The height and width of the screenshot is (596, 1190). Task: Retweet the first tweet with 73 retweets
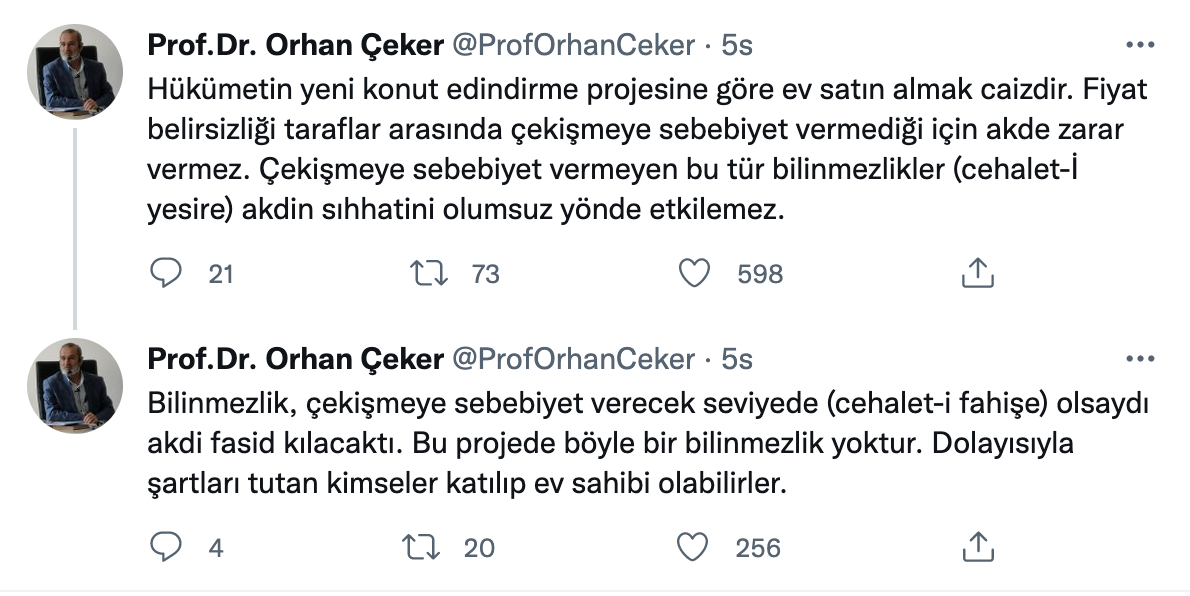click(428, 273)
